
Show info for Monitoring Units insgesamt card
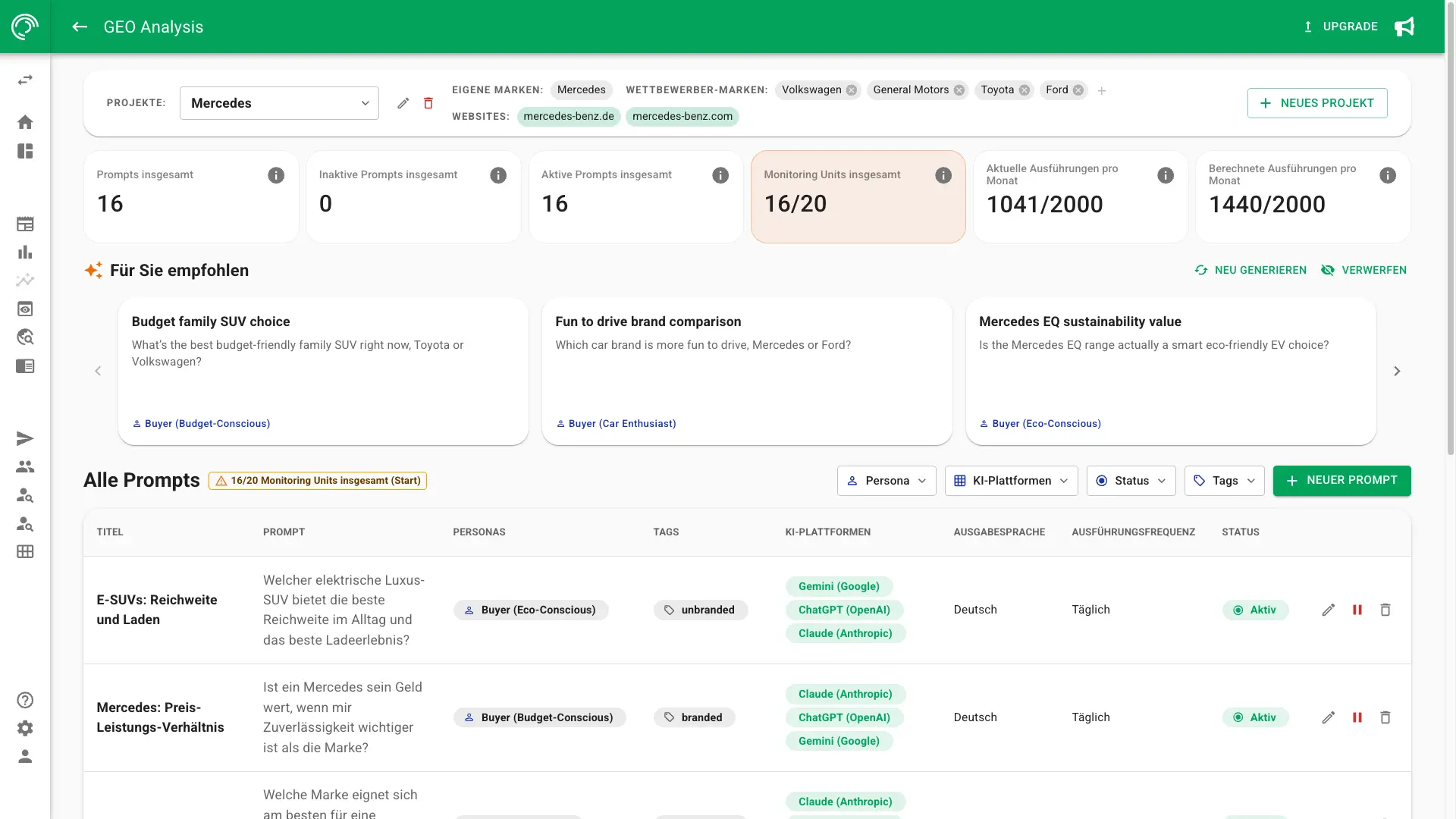tap(943, 175)
